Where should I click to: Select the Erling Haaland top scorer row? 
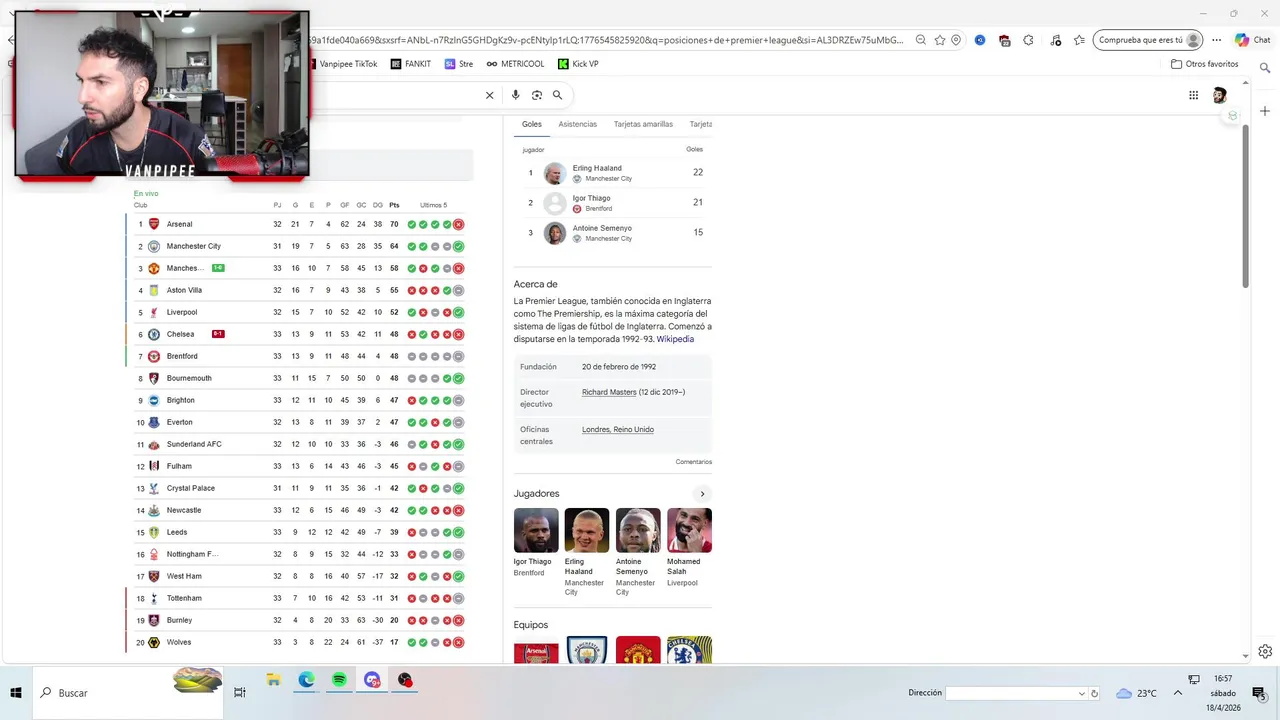coord(613,173)
